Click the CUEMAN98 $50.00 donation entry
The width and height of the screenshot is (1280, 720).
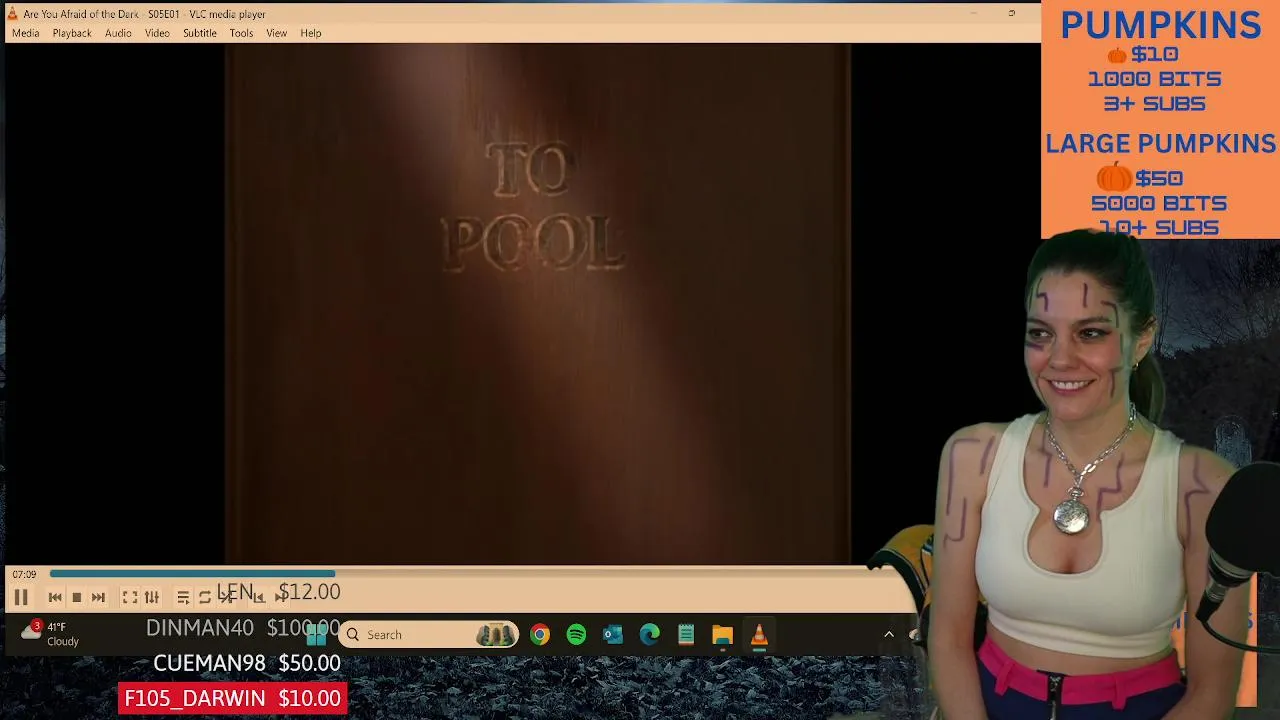[x=247, y=663]
